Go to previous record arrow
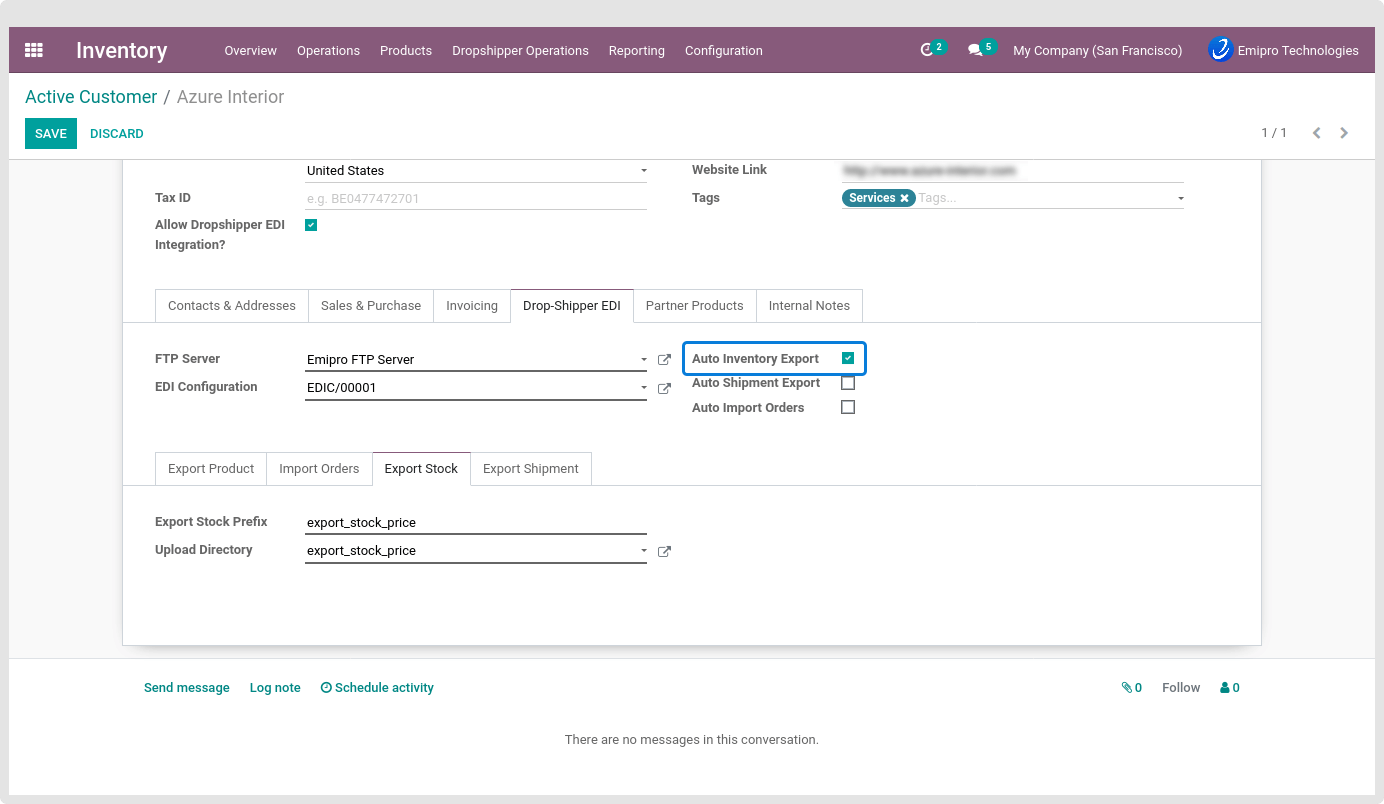1384x804 pixels. tap(1316, 133)
